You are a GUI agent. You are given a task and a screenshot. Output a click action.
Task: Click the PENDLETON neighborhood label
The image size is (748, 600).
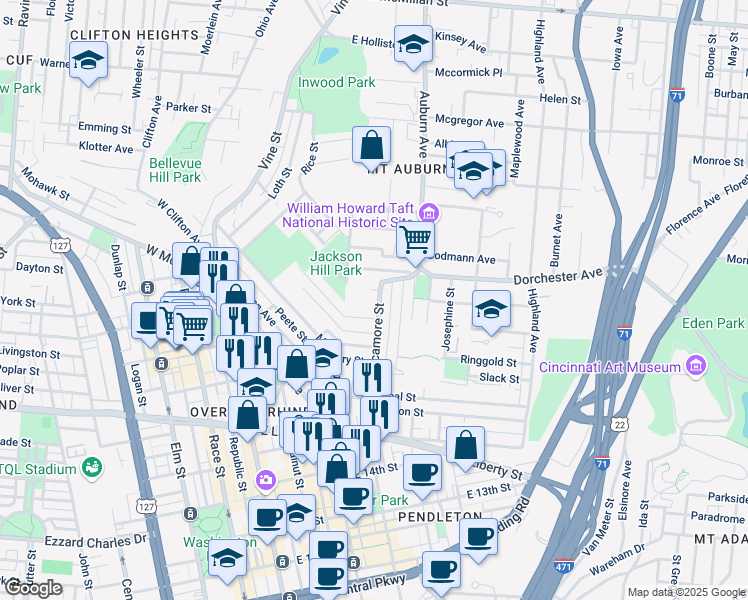tap(440, 517)
